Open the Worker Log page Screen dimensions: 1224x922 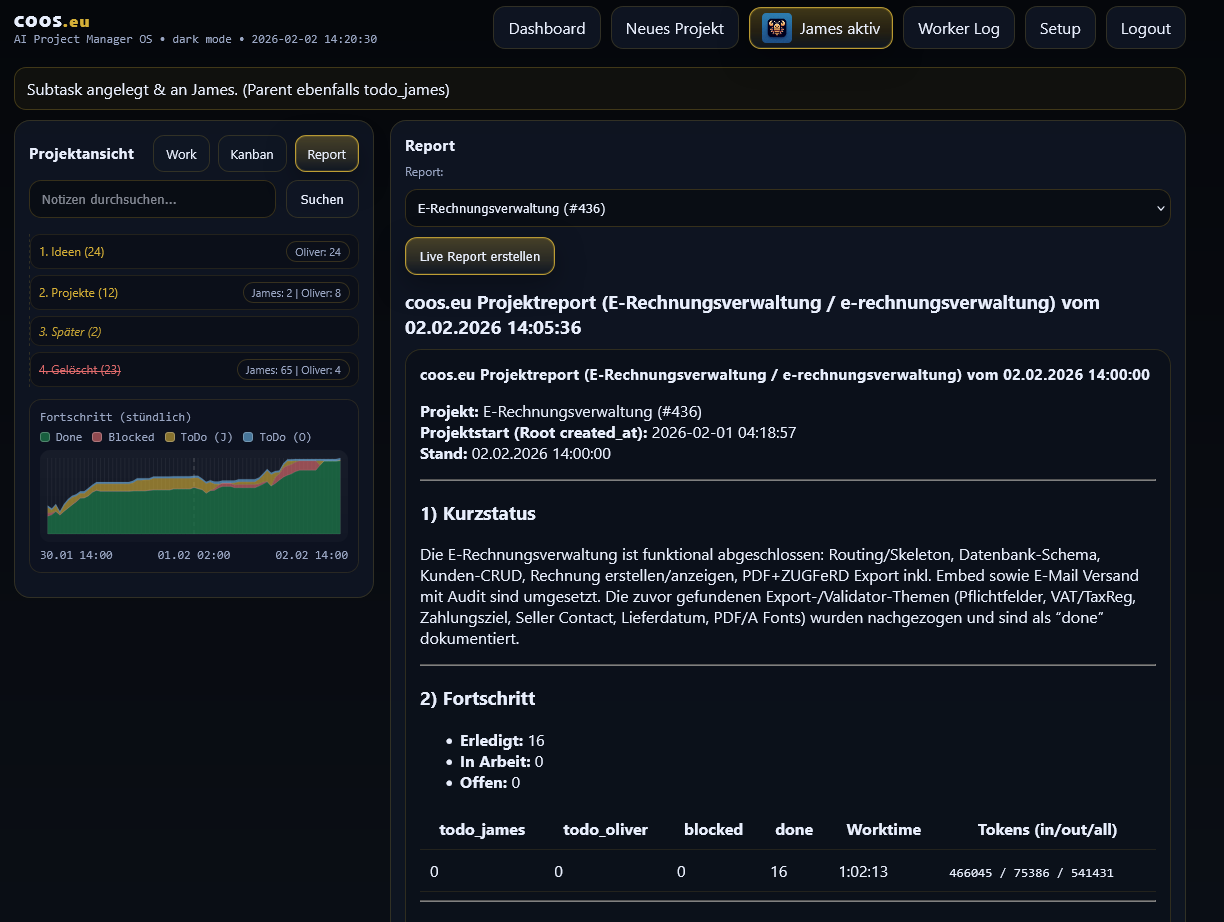click(958, 28)
